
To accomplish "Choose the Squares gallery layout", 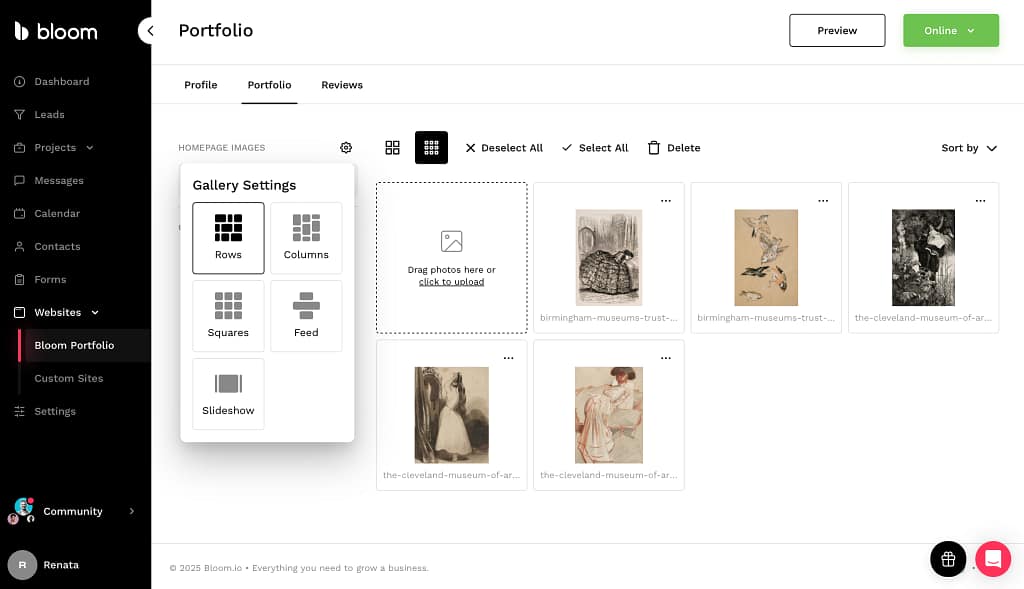I will click(x=228, y=316).
